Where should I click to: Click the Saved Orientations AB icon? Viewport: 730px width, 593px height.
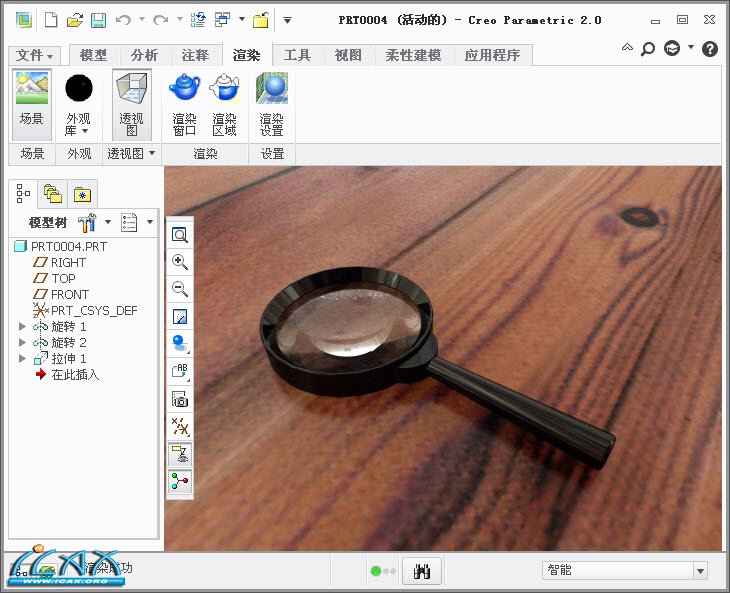coord(180,371)
